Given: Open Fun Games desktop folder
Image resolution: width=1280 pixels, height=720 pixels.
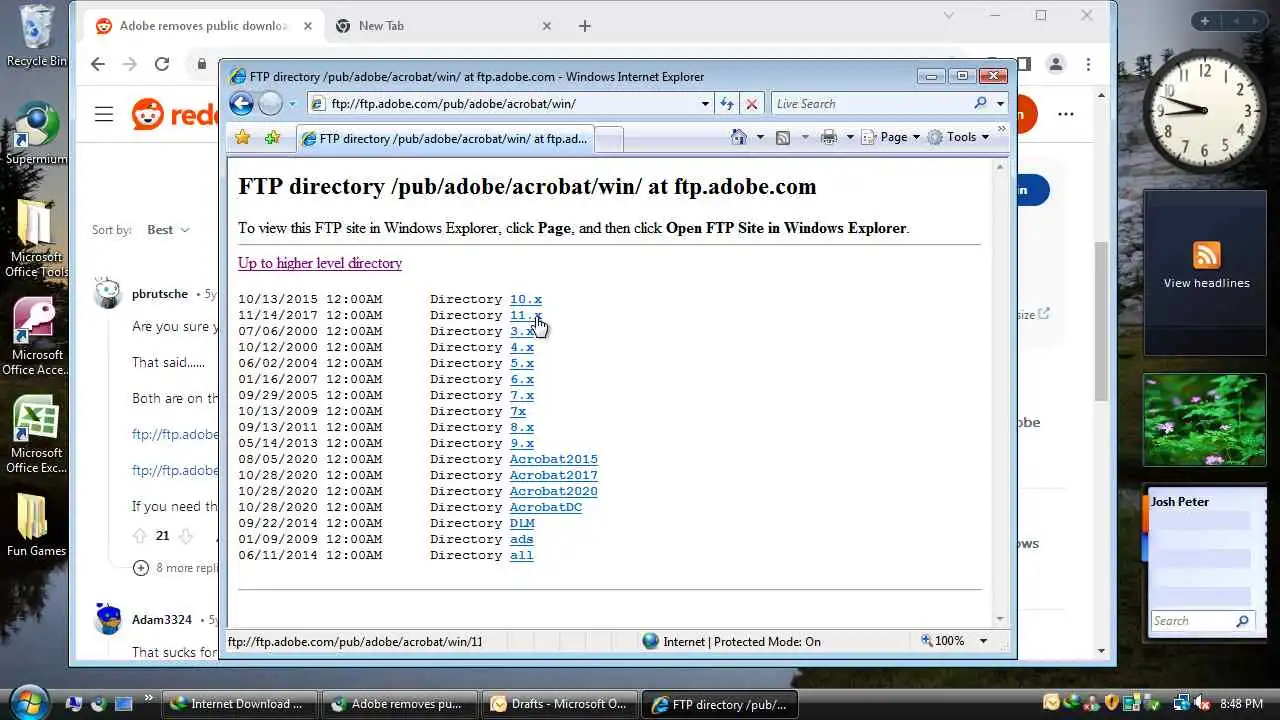Looking at the screenshot, I should 37,523.
